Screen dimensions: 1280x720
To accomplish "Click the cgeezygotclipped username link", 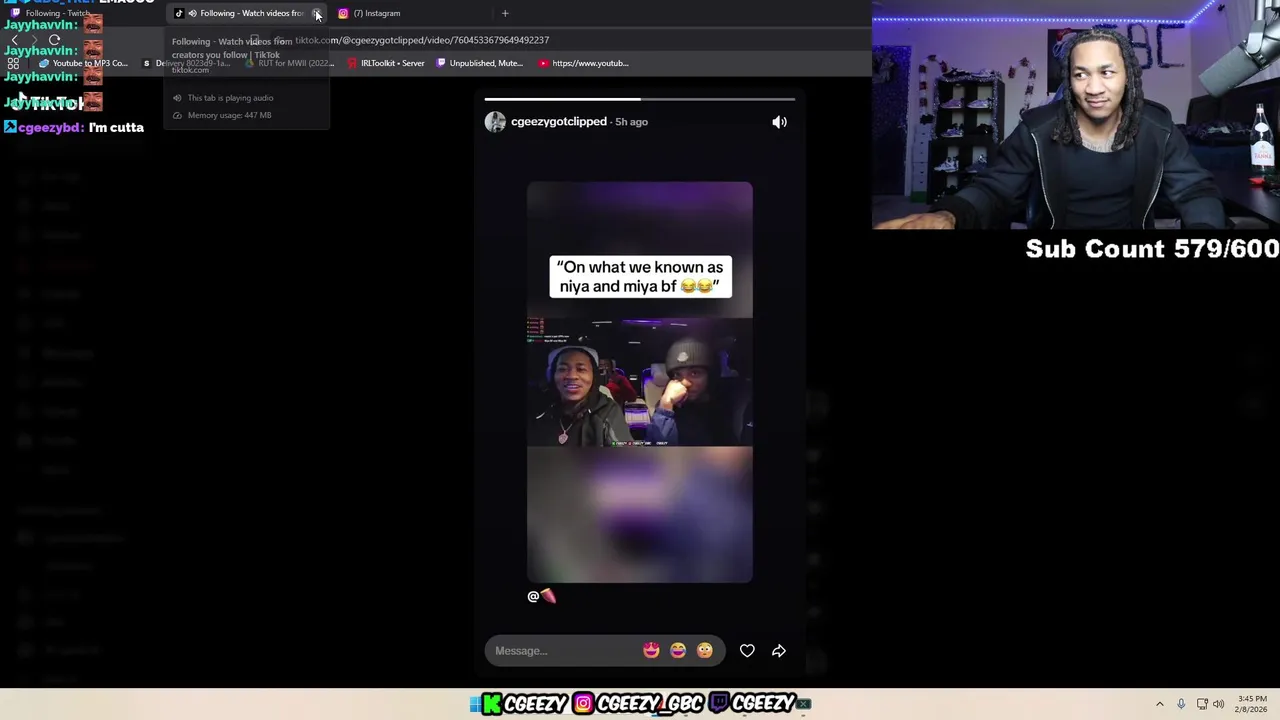I will [x=559, y=122].
